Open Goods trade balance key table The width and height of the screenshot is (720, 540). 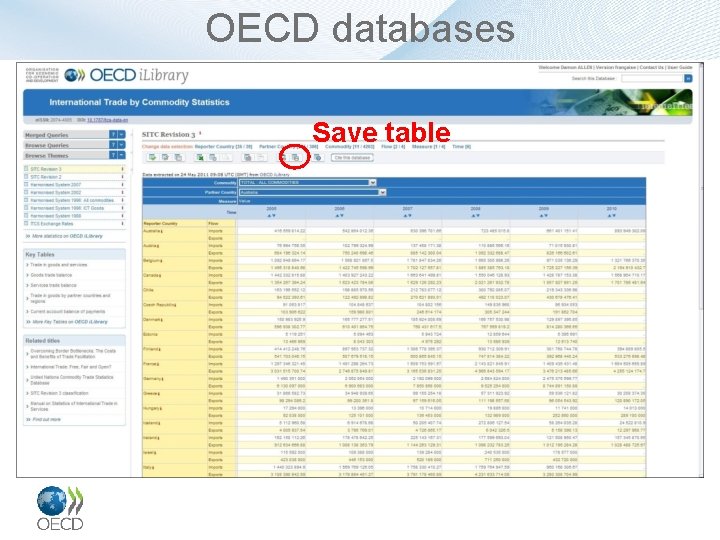click(x=51, y=275)
